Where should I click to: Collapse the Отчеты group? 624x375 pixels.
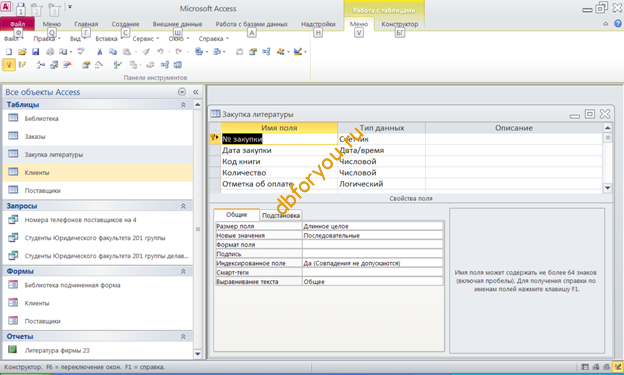pyautogui.click(x=183, y=336)
